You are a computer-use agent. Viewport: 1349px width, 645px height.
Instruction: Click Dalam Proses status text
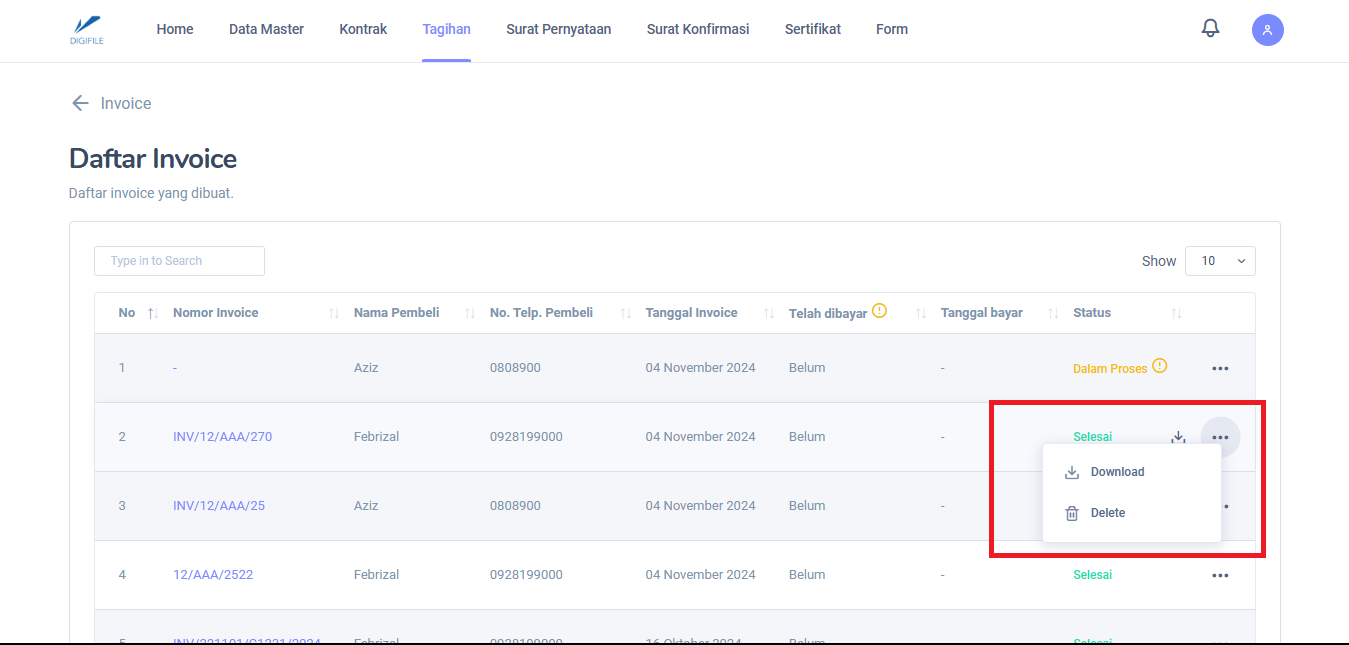click(x=1110, y=368)
